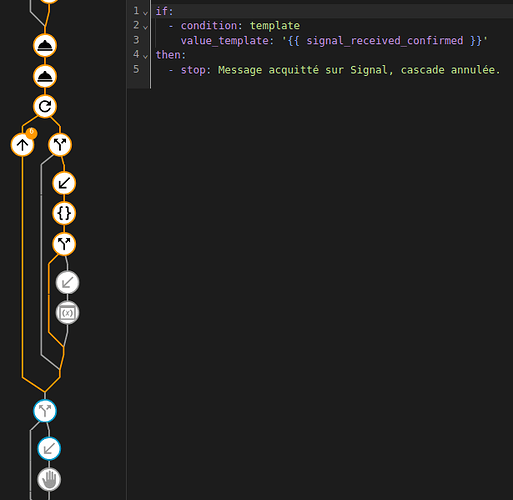This screenshot has width=513, height=500.
Task: Click the iteration badge on the up-arrow node
Action: point(31,133)
